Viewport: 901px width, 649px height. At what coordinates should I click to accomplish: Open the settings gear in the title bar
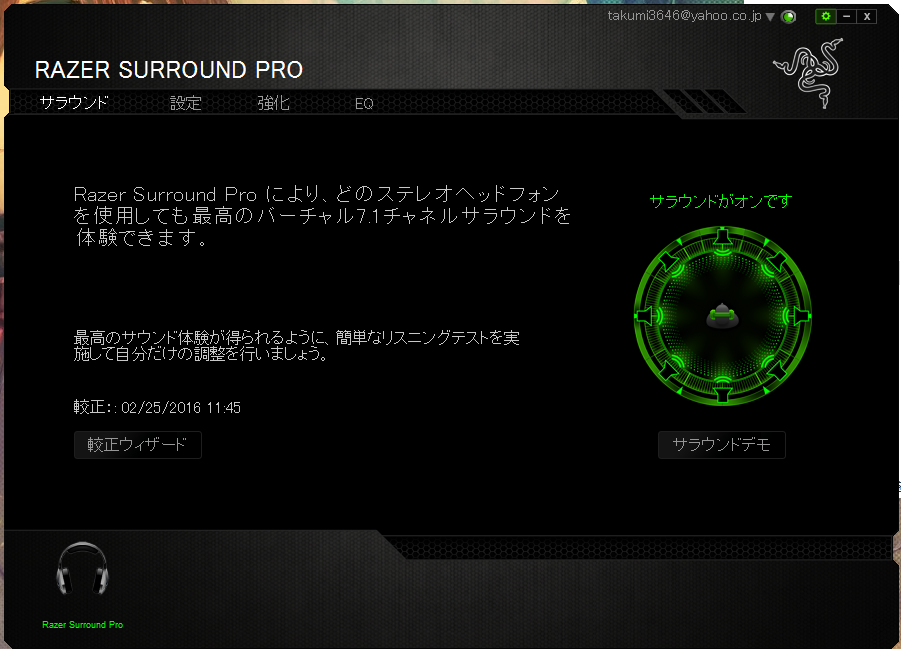[826, 16]
